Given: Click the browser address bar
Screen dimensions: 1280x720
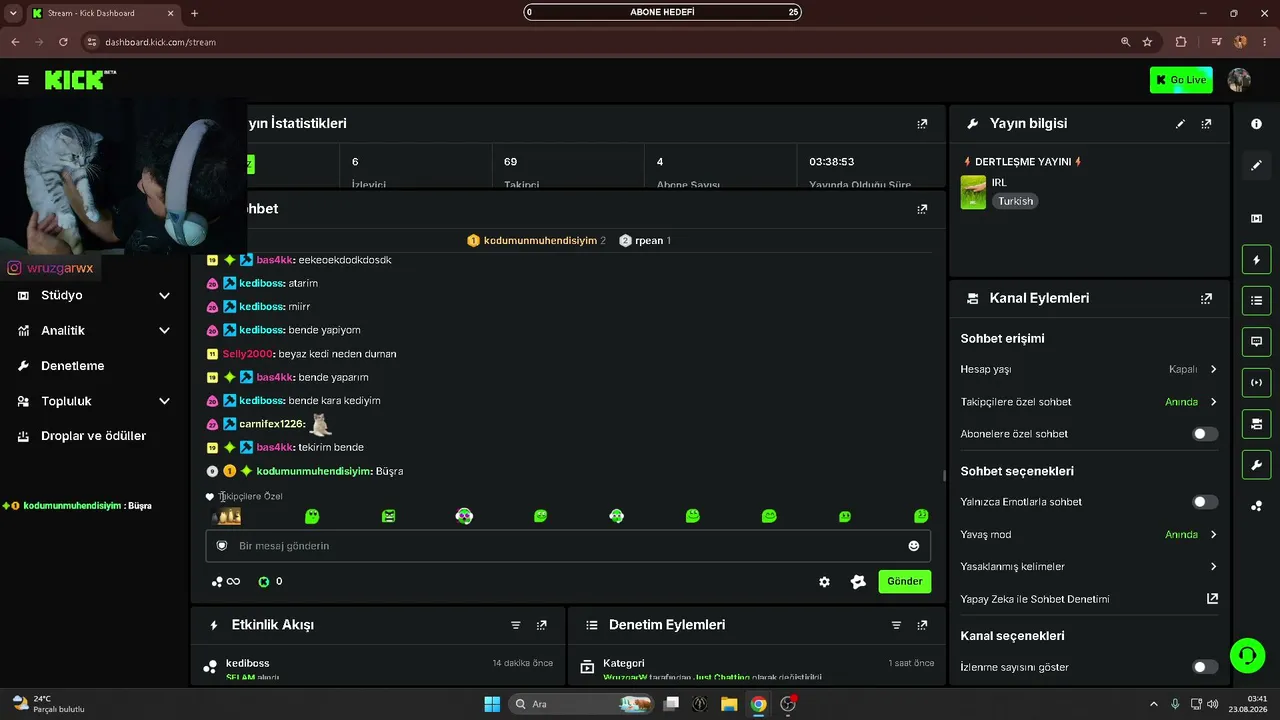Looking at the screenshot, I should [600, 42].
